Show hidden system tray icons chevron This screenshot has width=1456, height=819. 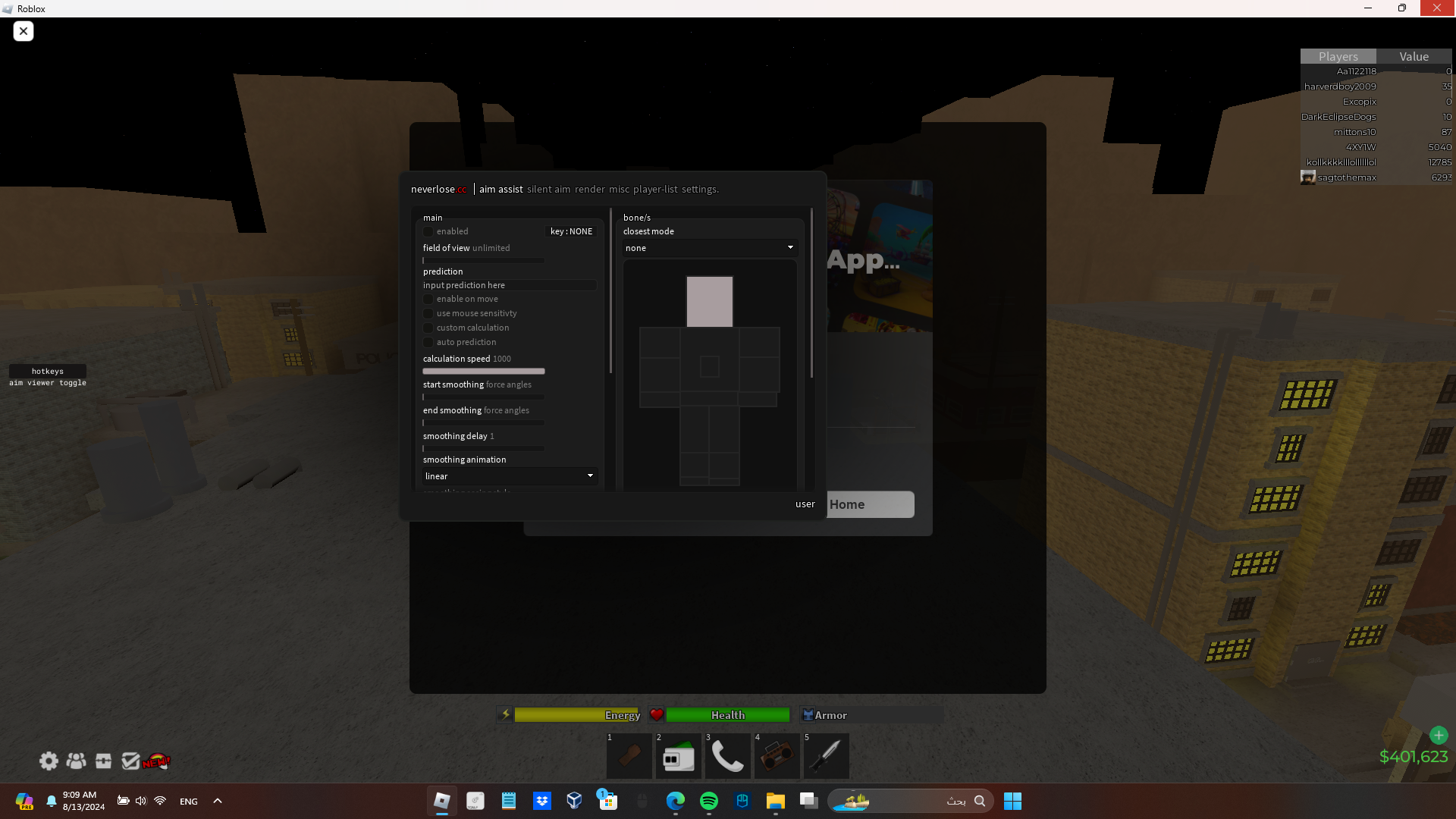pyautogui.click(x=218, y=801)
